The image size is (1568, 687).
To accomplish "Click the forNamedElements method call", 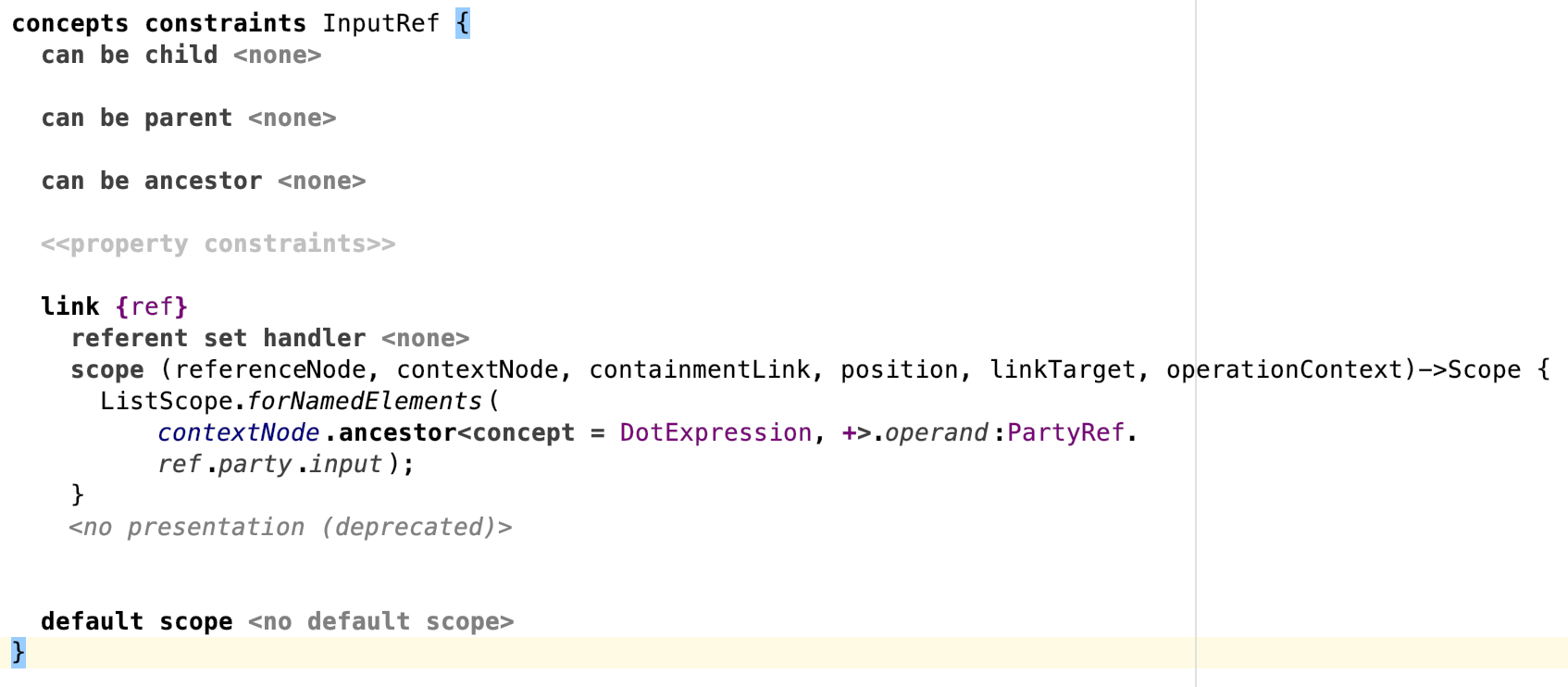I will (x=365, y=402).
